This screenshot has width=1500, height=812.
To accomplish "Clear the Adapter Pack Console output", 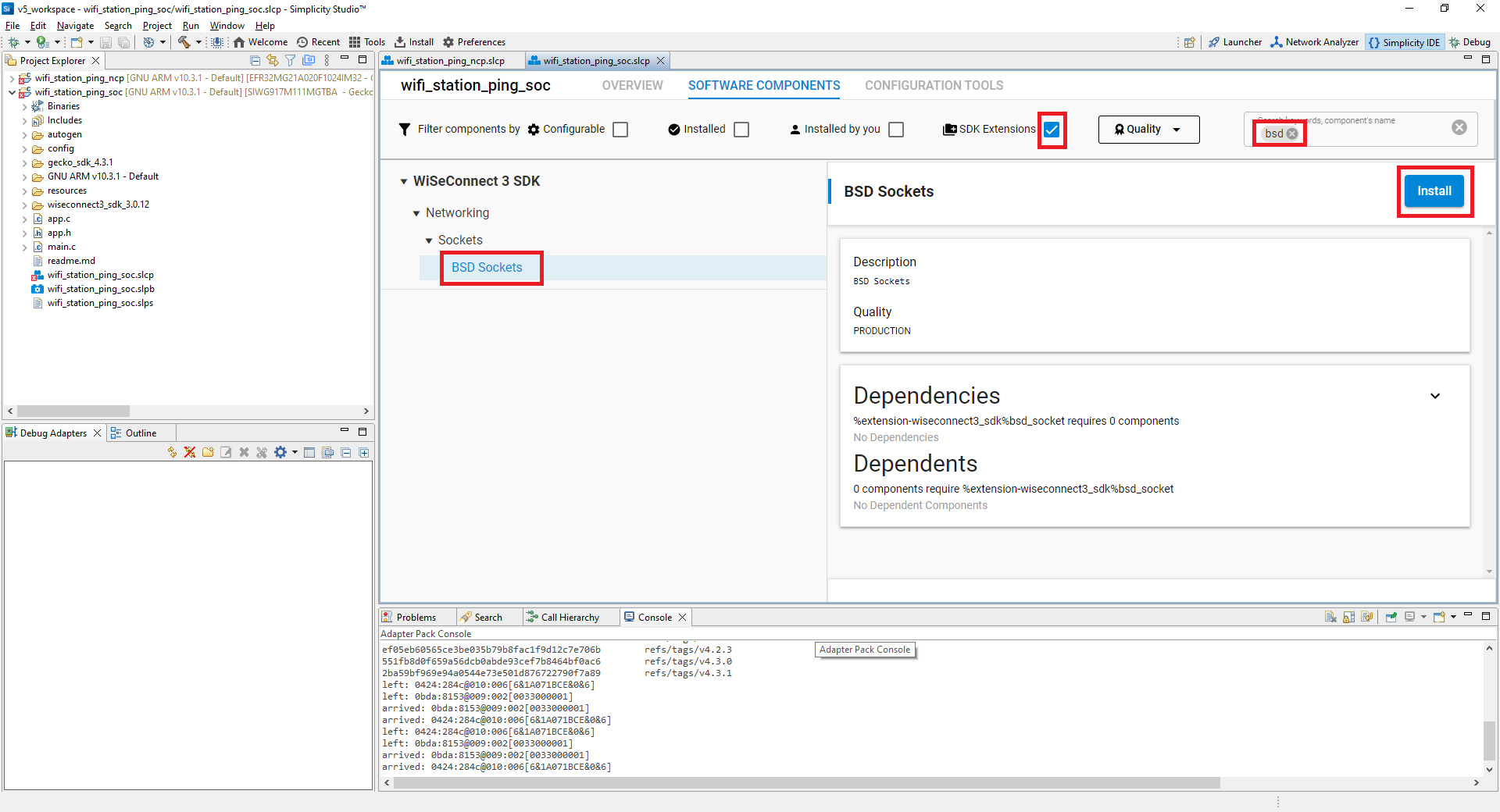I will [1330, 617].
